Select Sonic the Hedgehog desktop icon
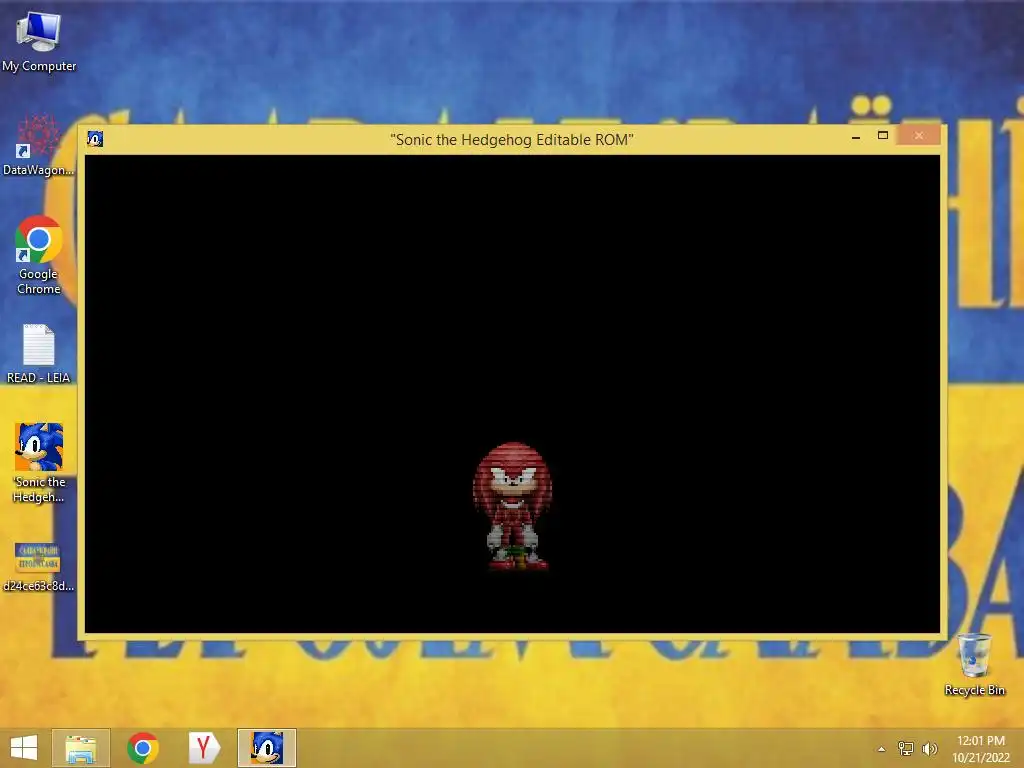The height and width of the screenshot is (768, 1024). click(39, 462)
